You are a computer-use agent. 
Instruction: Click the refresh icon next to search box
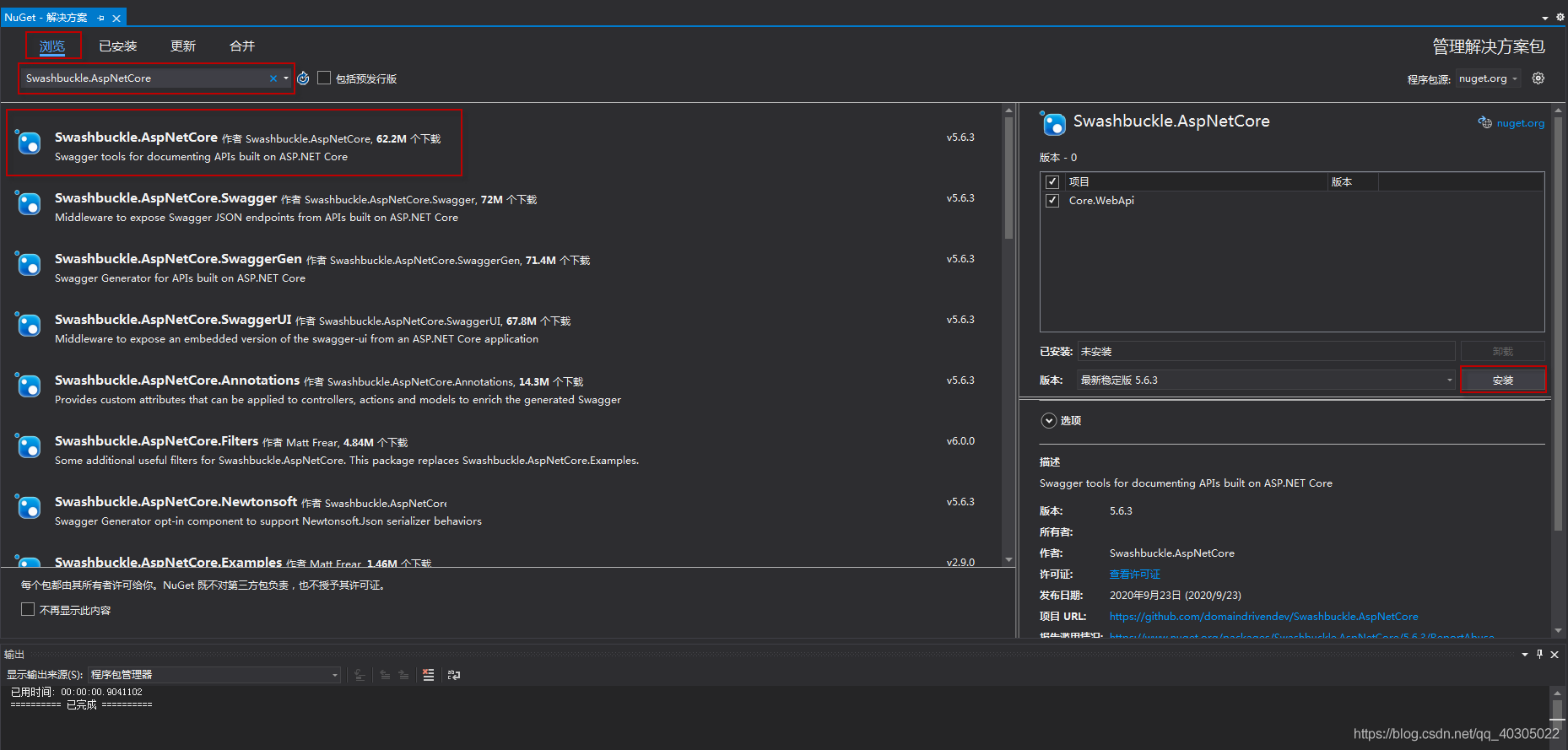point(303,78)
